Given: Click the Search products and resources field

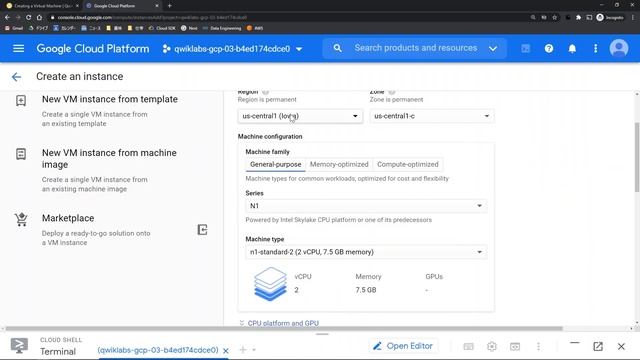Looking at the screenshot, I should pos(416,48).
